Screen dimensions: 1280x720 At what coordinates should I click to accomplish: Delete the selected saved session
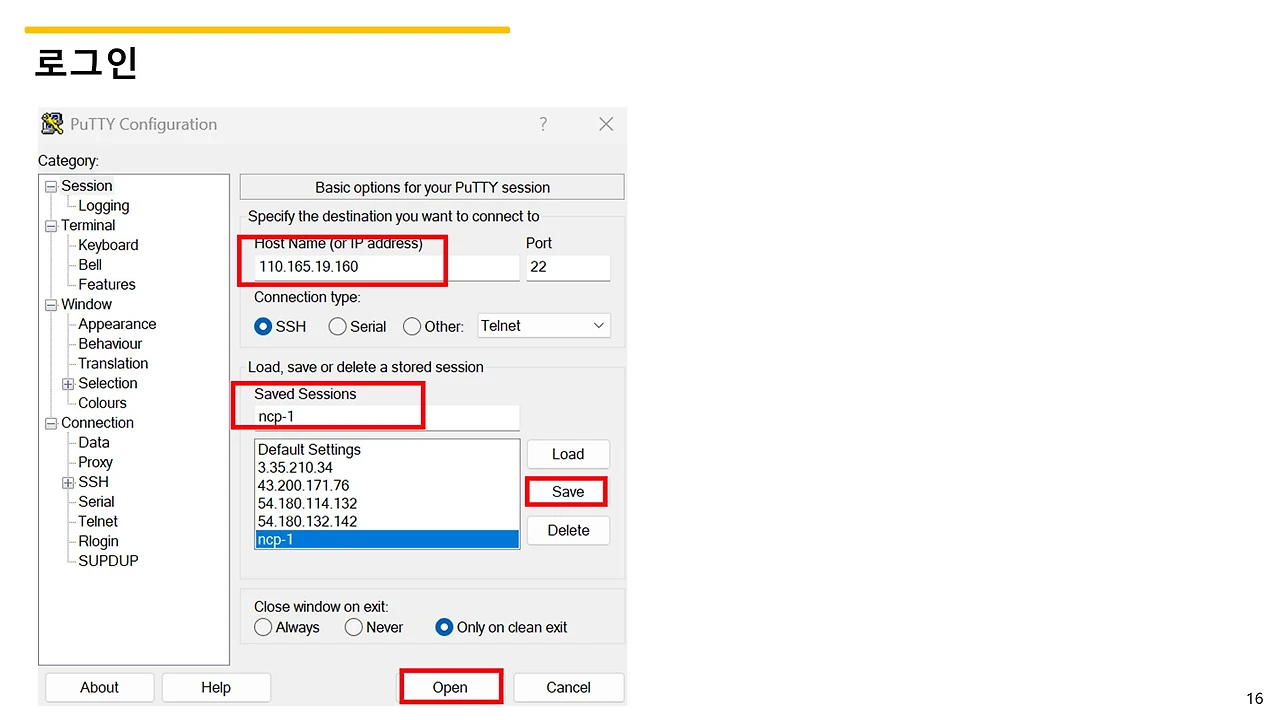point(568,530)
